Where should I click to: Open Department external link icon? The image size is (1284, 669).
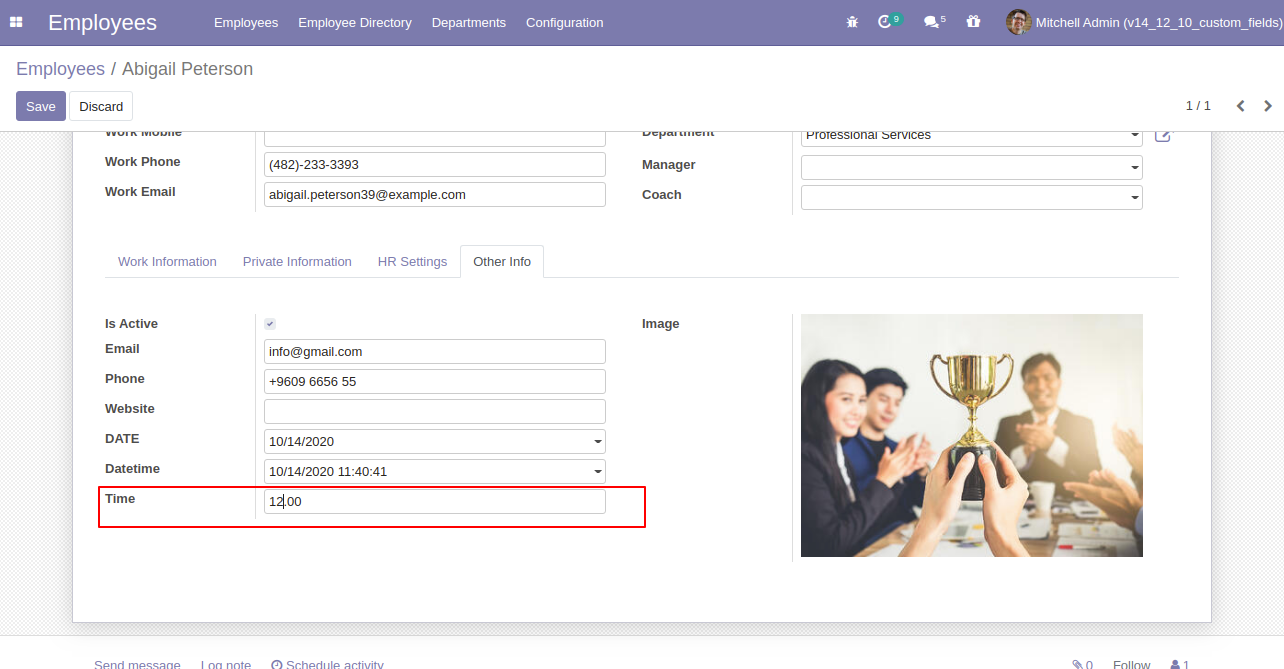(x=1162, y=135)
